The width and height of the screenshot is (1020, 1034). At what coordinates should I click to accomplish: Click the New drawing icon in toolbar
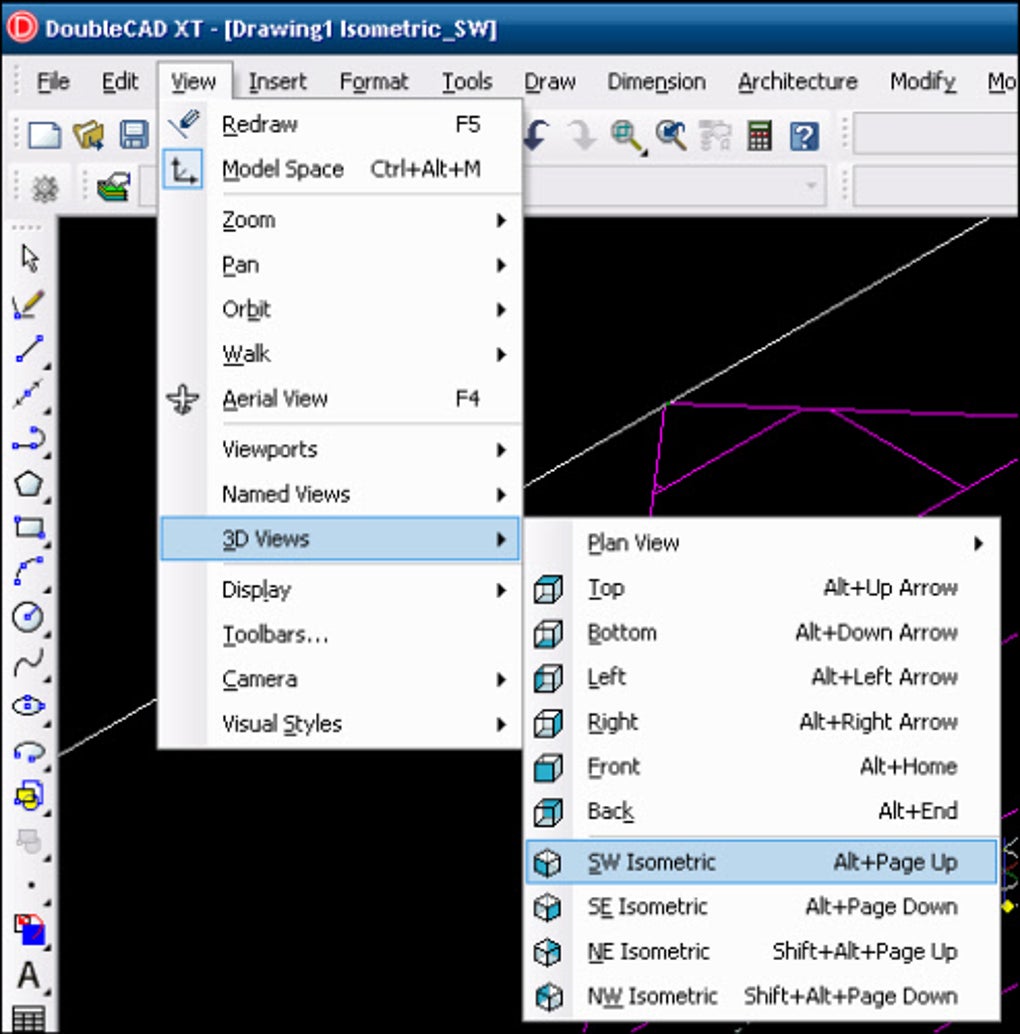point(44,136)
